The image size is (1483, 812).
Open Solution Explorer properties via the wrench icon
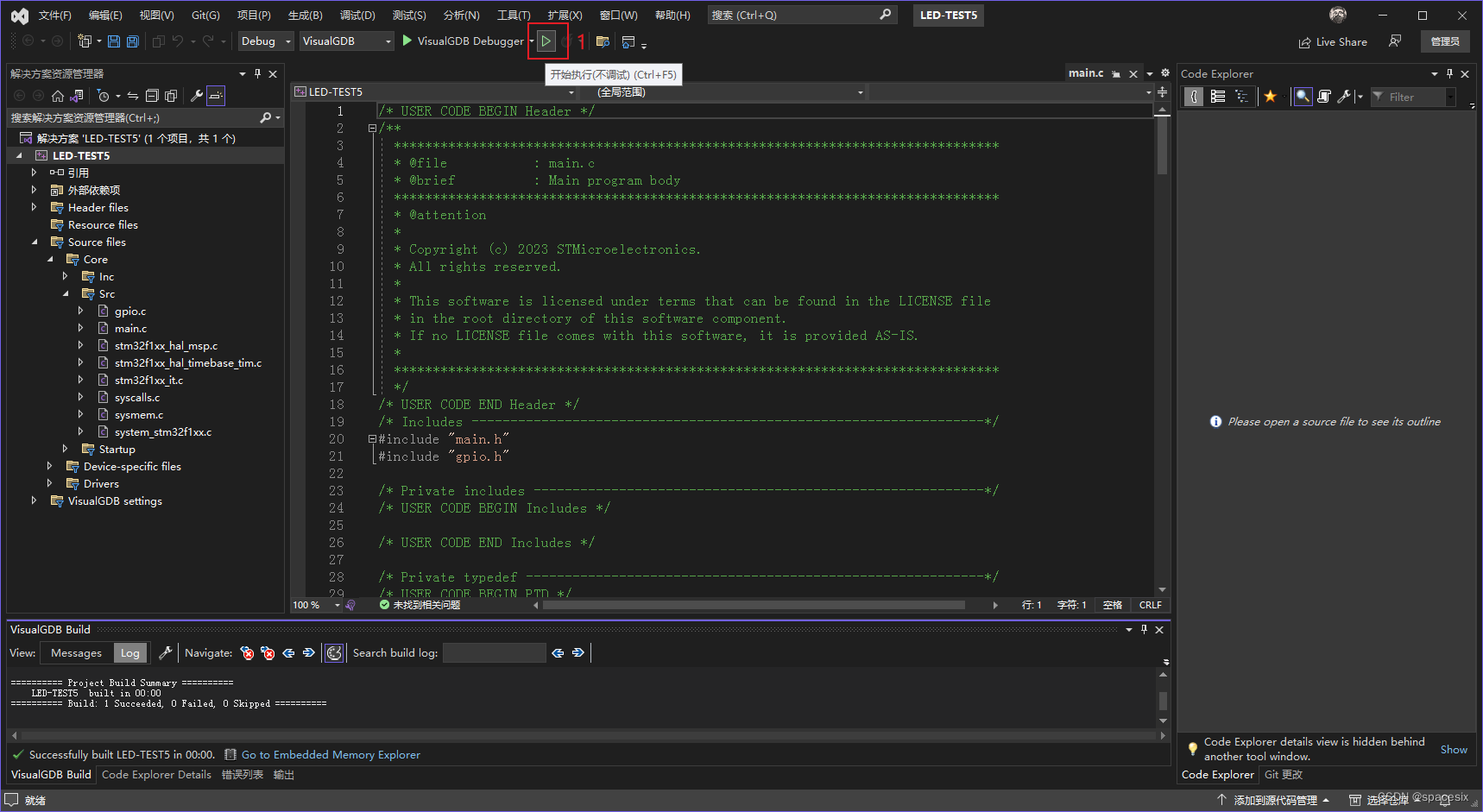tap(197, 96)
